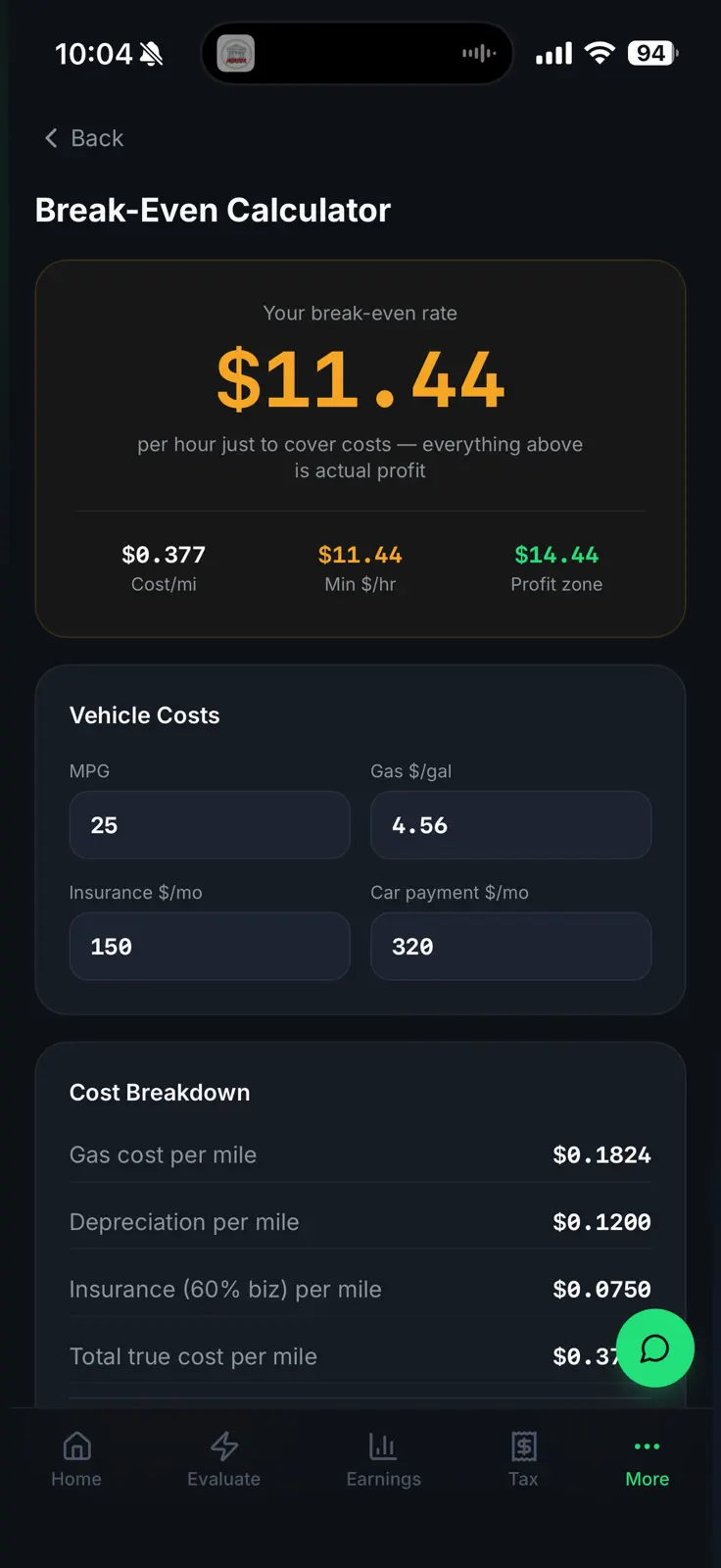
Task: Tap the $0.377 Cost/mi stat
Action: (x=164, y=568)
